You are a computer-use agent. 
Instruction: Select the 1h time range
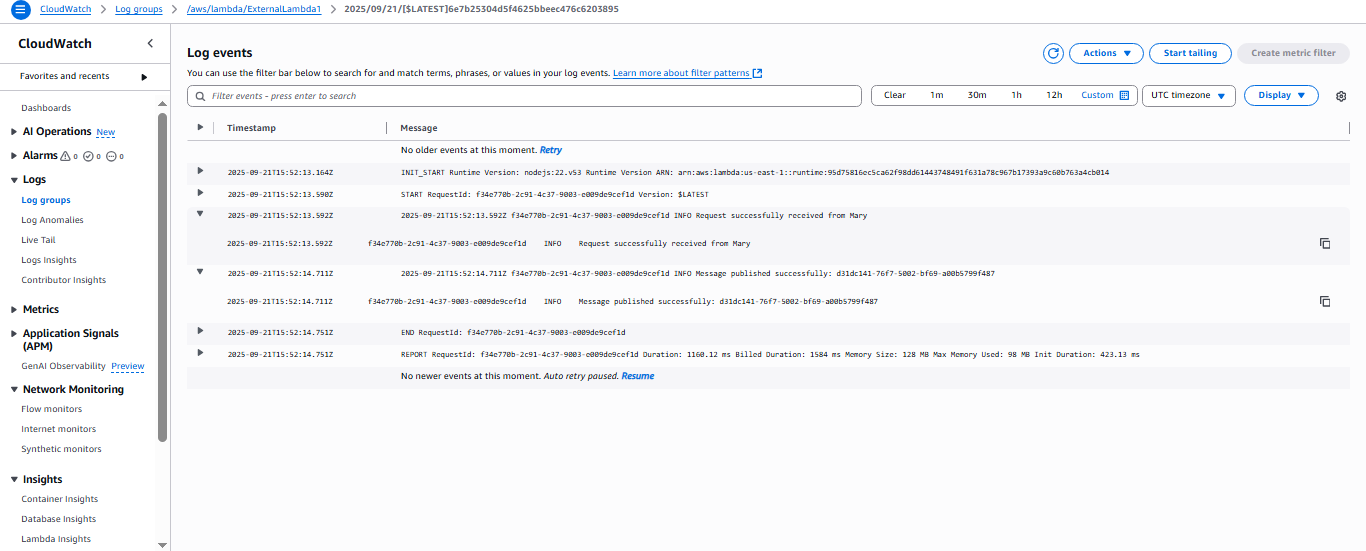pos(1016,95)
